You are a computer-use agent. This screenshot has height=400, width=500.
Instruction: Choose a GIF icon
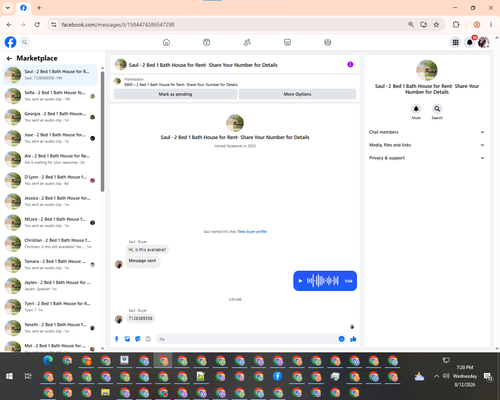click(148, 339)
